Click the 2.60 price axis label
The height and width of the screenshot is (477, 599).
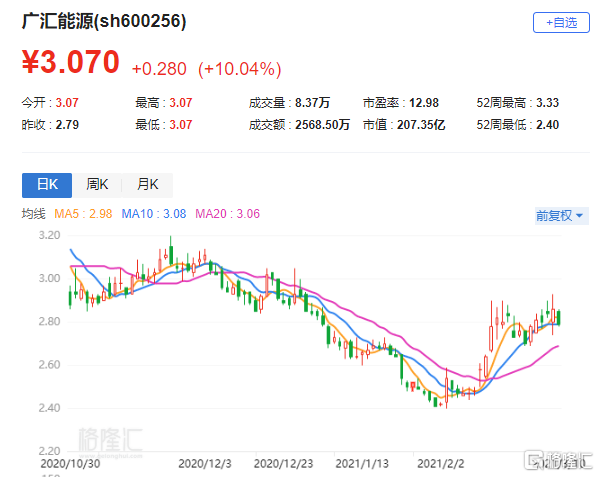49,365
